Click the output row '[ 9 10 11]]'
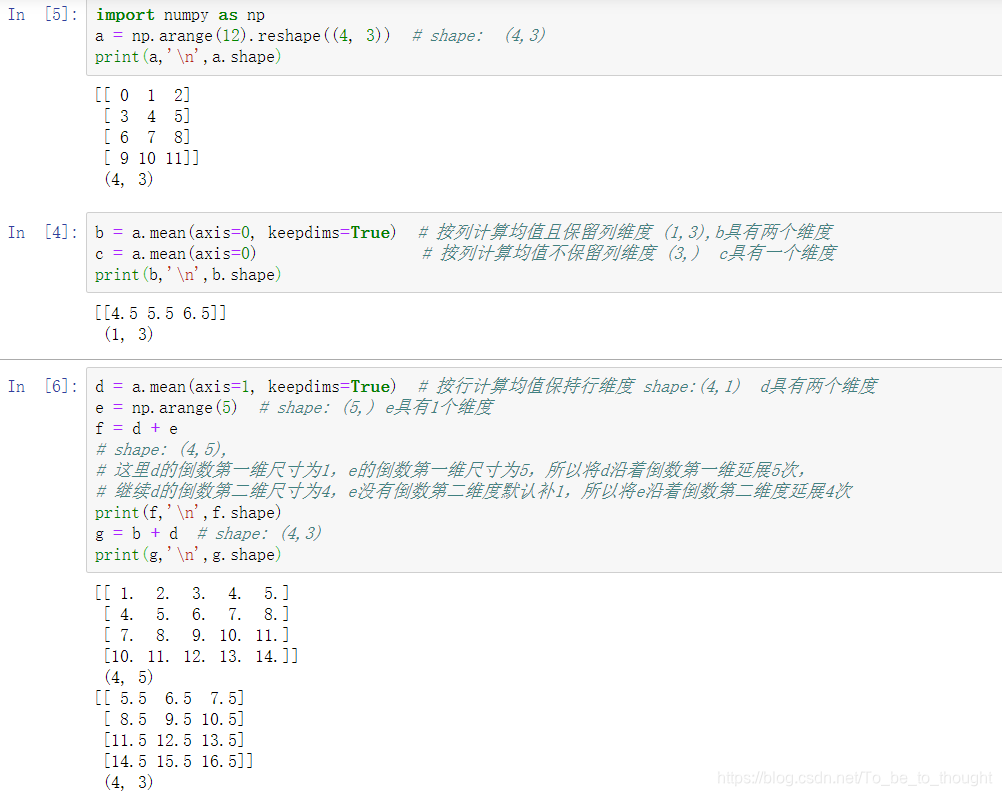1002x796 pixels. (x=151, y=158)
